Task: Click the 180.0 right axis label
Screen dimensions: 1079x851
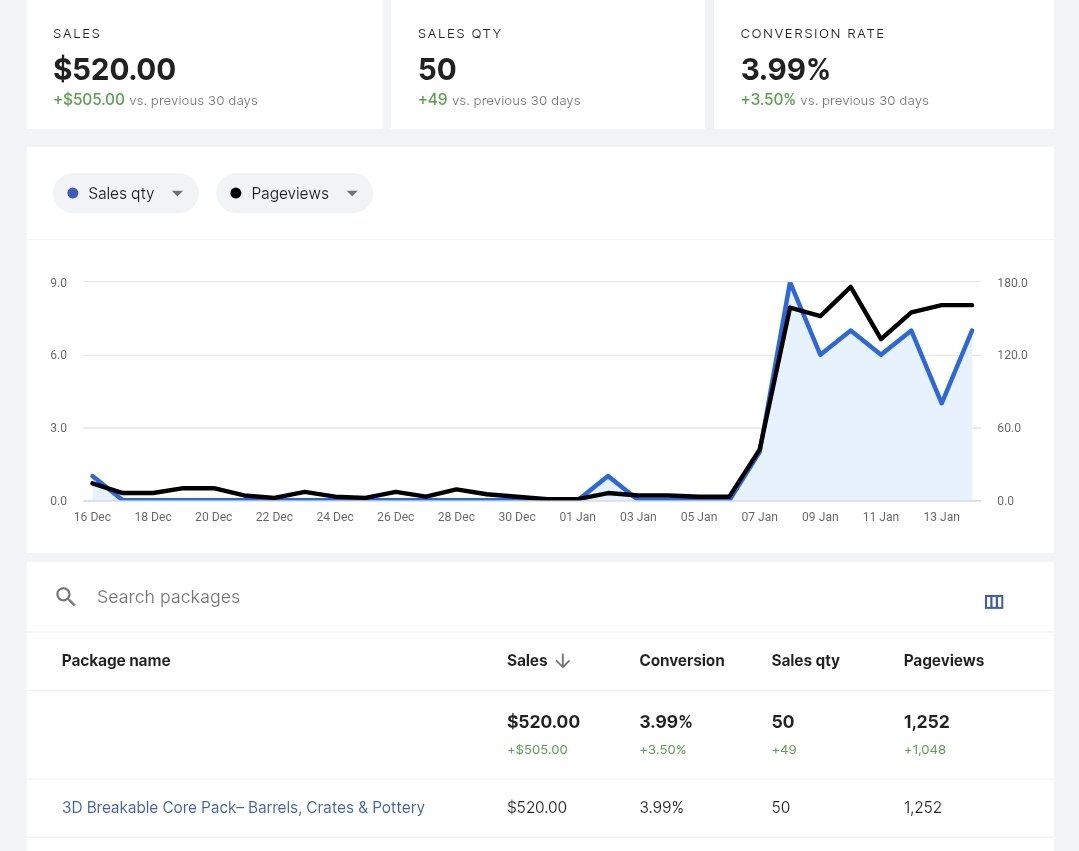Action: coord(1012,283)
